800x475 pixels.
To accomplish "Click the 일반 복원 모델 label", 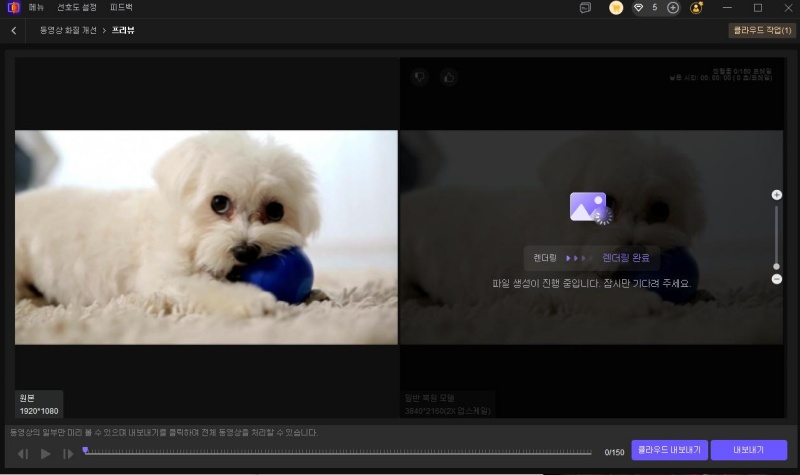I will point(430,398).
